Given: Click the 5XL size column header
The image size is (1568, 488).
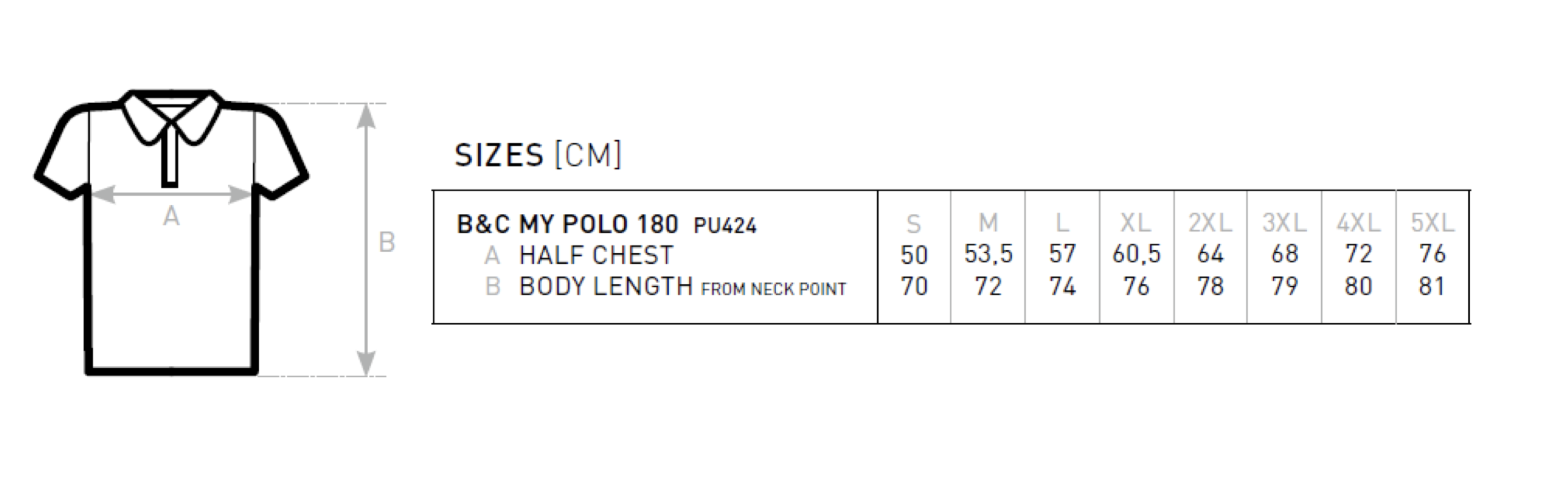Looking at the screenshot, I should [x=1433, y=224].
